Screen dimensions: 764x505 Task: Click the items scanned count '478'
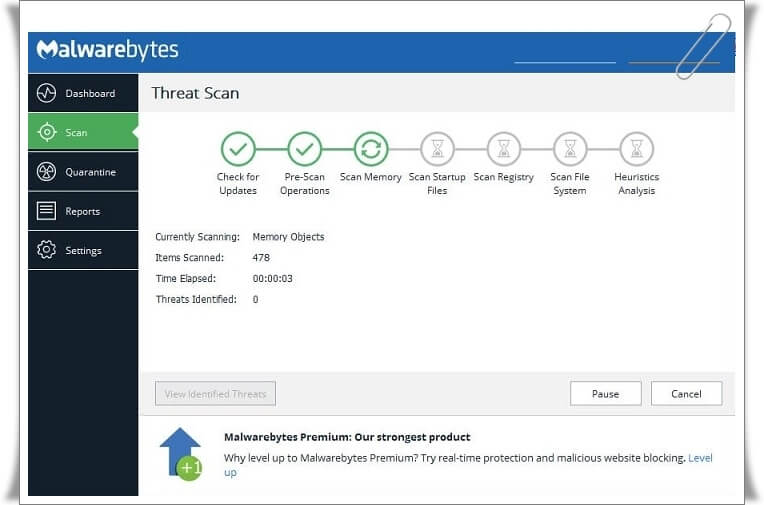[261, 258]
